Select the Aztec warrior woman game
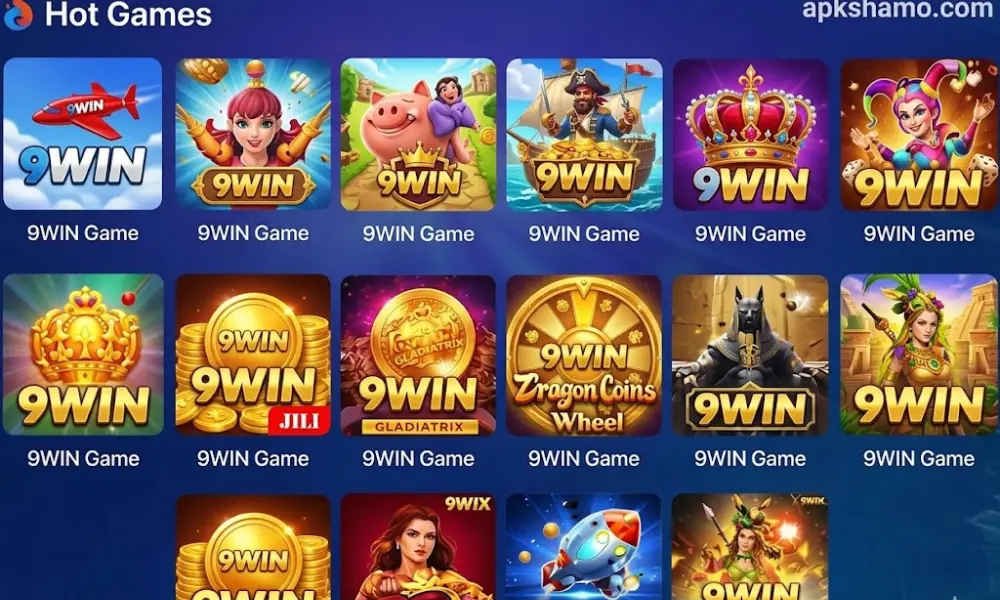Image resolution: width=1000 pixels, height=600 pixels. [x=919, y=355]
